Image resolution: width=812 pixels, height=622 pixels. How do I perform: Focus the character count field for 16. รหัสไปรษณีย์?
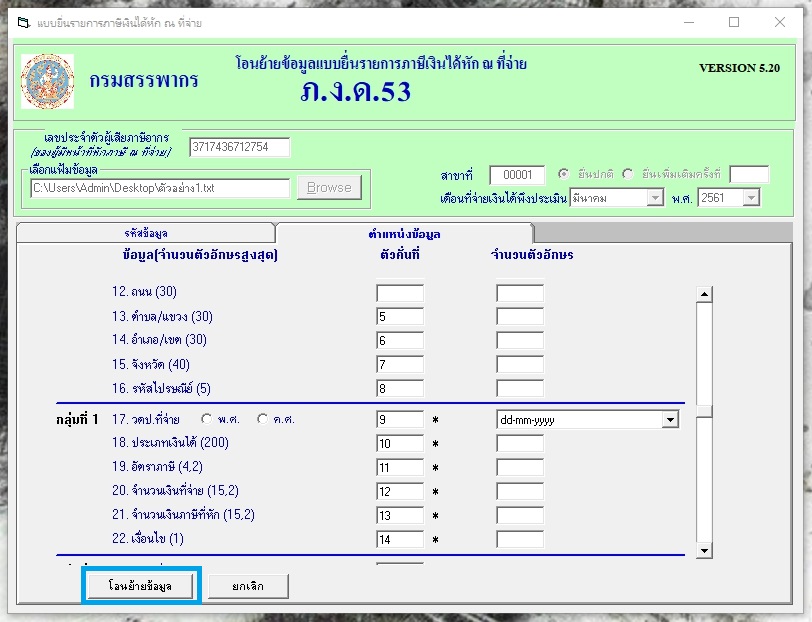pos(520,388)
